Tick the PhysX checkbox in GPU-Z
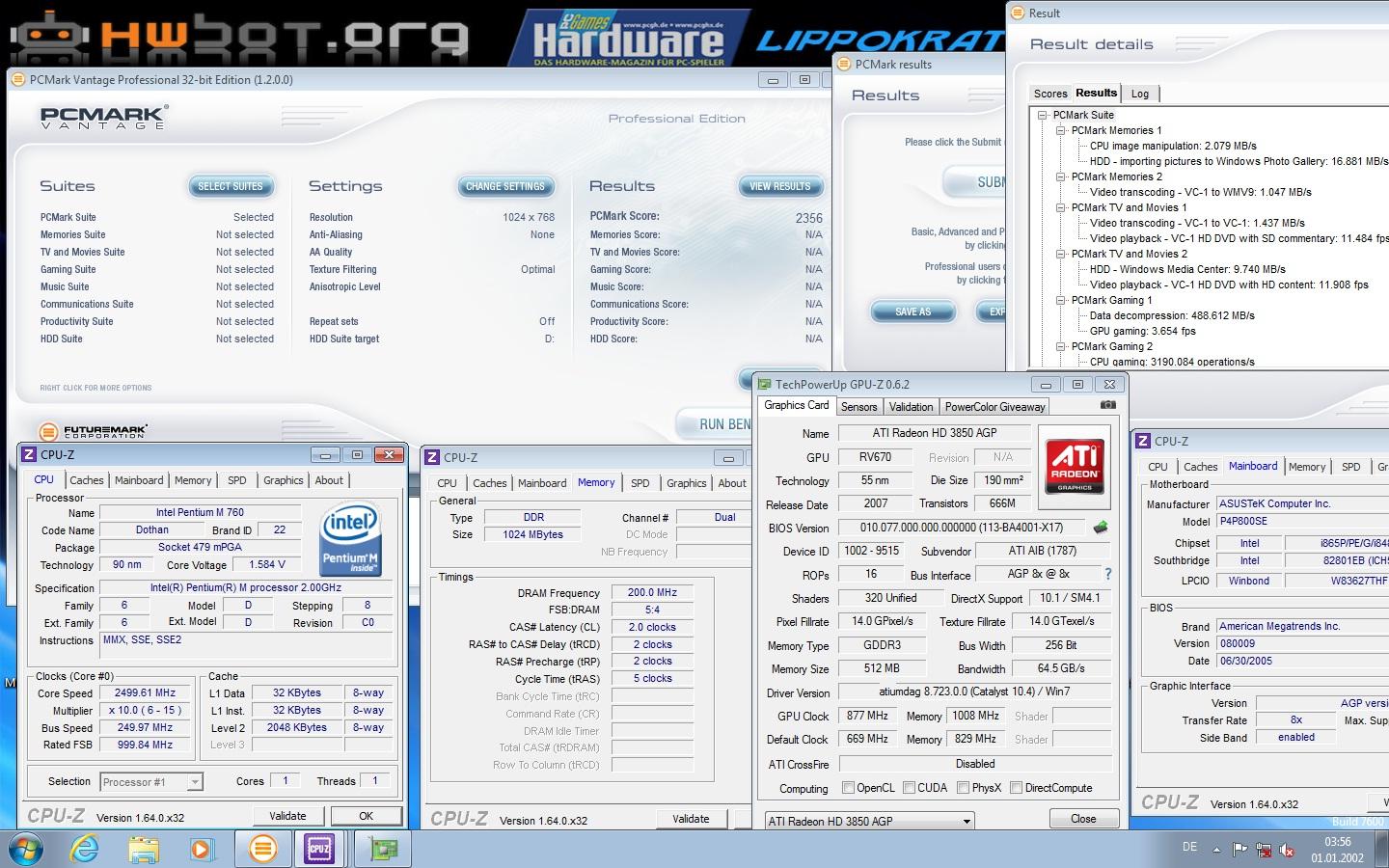 pos(963,788)
